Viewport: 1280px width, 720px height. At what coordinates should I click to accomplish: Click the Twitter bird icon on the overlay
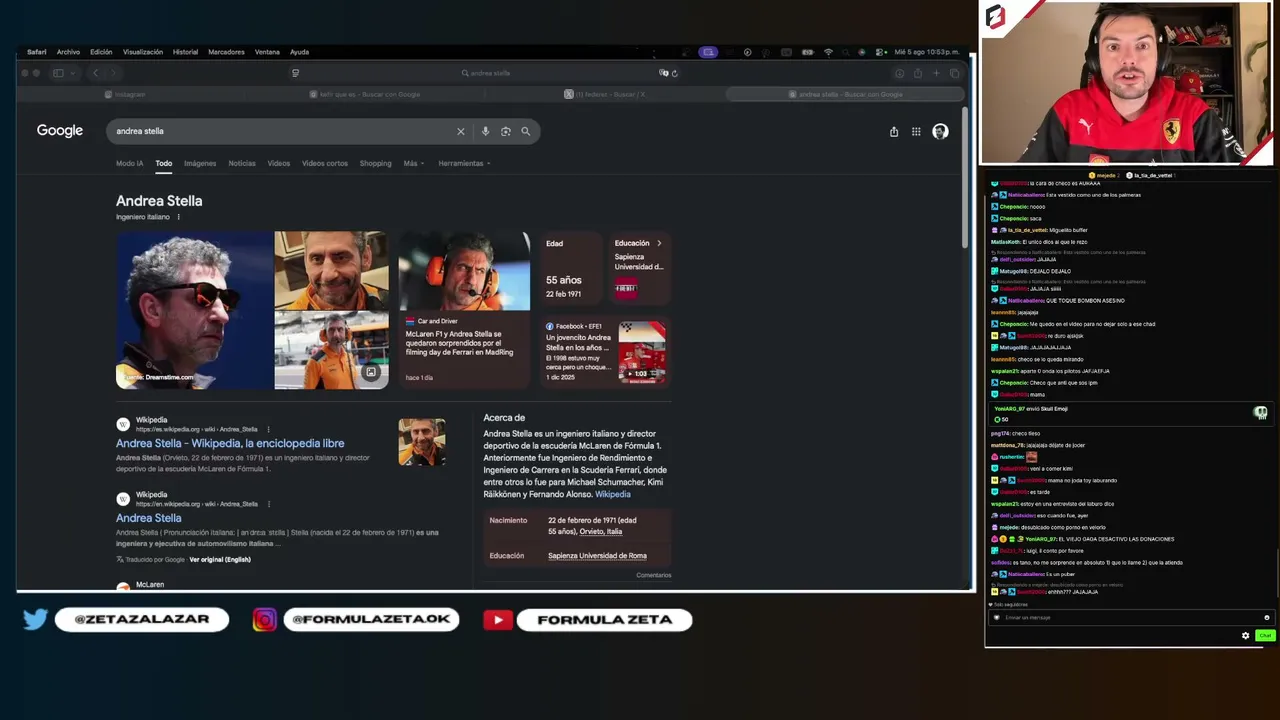pos(35,620)
